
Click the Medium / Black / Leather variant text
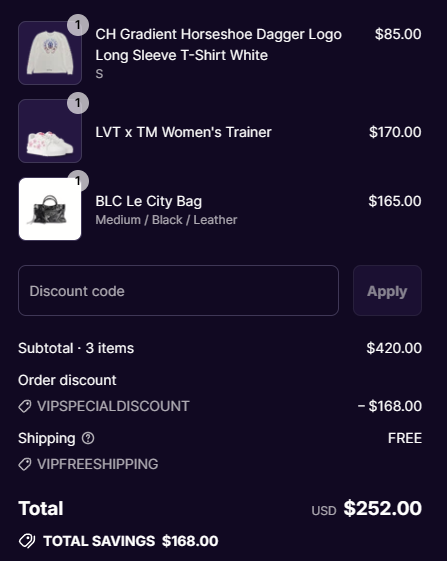pos(166,220)
